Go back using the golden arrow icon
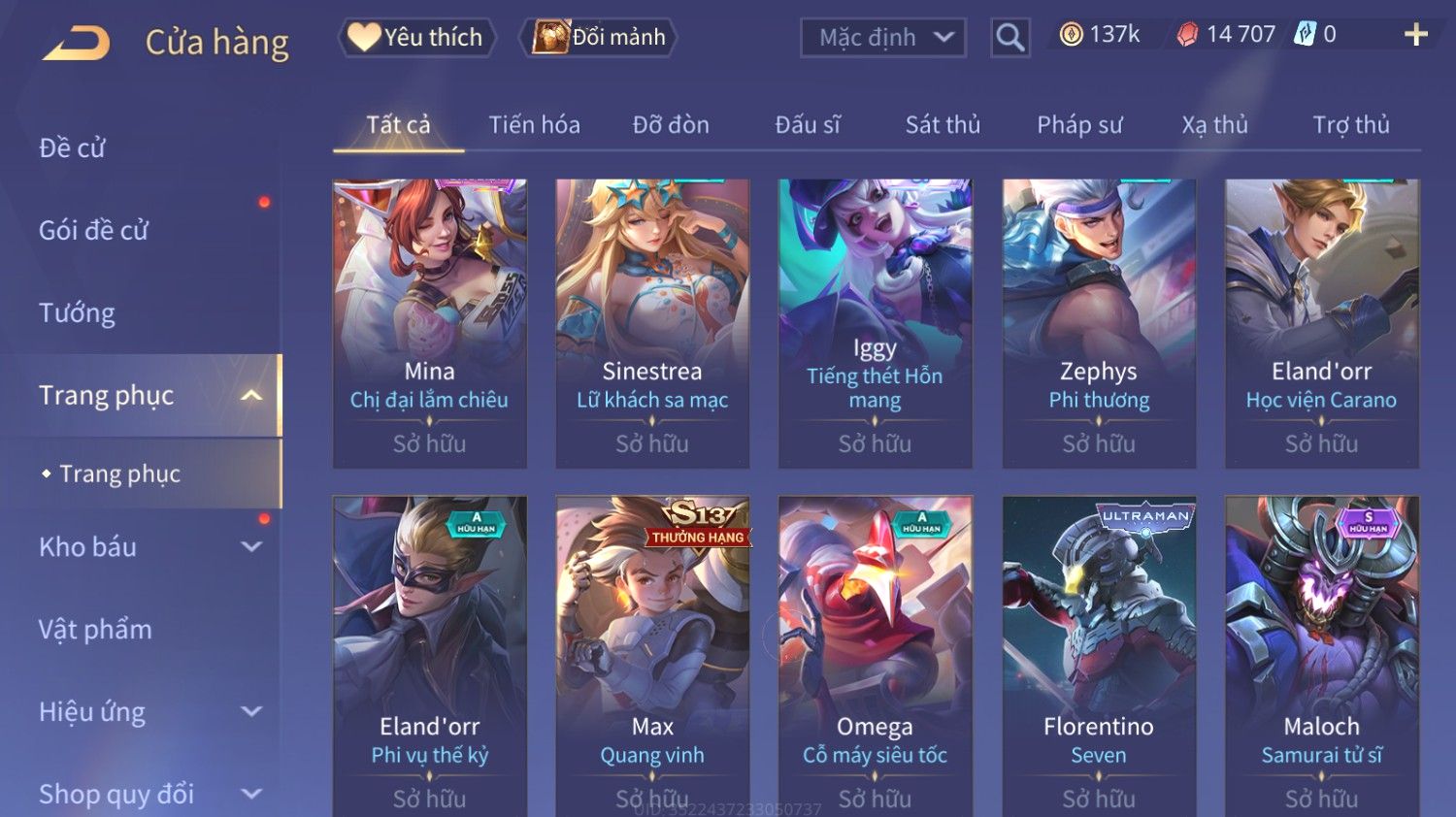The height and width of the screenshot is (817, 1456). pyautogui.click(x=76, y=44)
